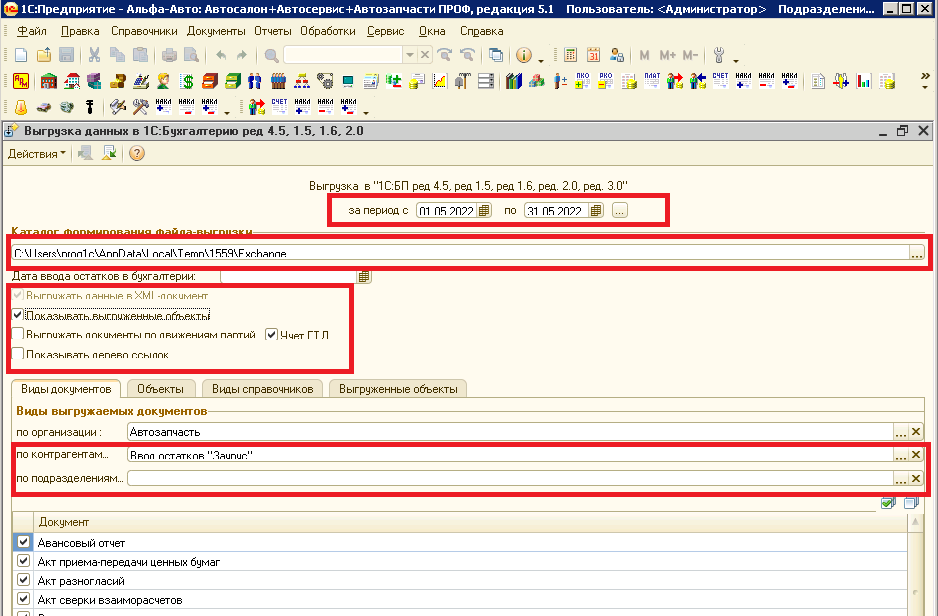Click the Выгружать данные в XML-документ checkbox

pyautogui.click(x=18, y=295)
